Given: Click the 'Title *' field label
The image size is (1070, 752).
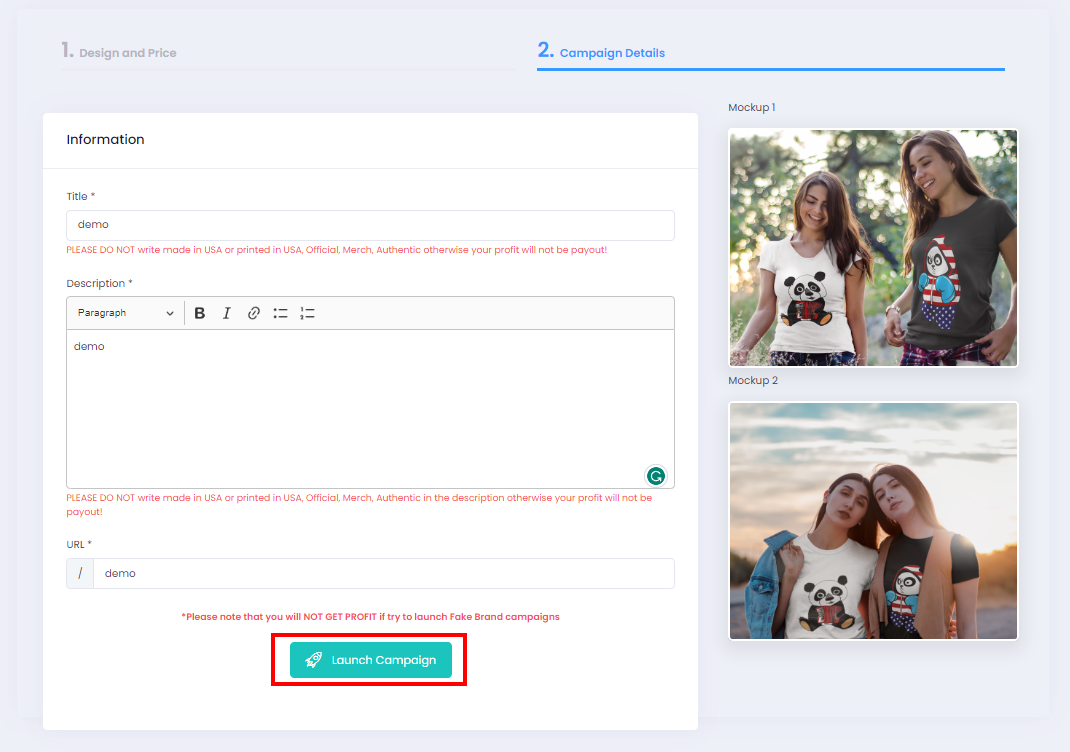Looking at the screenshot, I should (81, 197).
